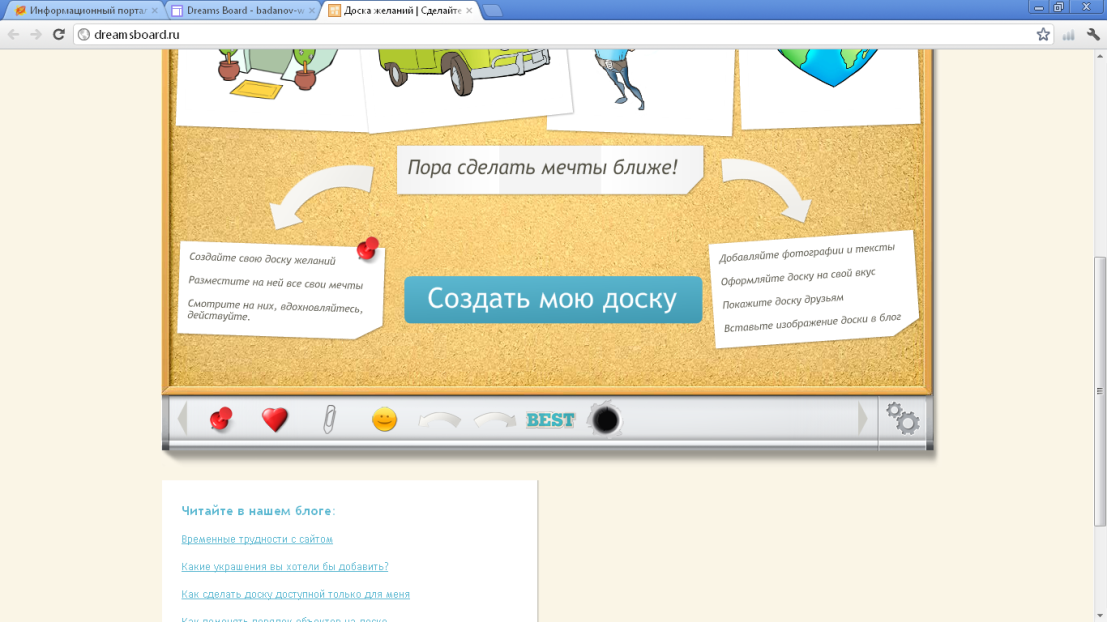Click the scrollbar up arrow
Viewport: 1107px width, 622px height.
click(1100, 56)
